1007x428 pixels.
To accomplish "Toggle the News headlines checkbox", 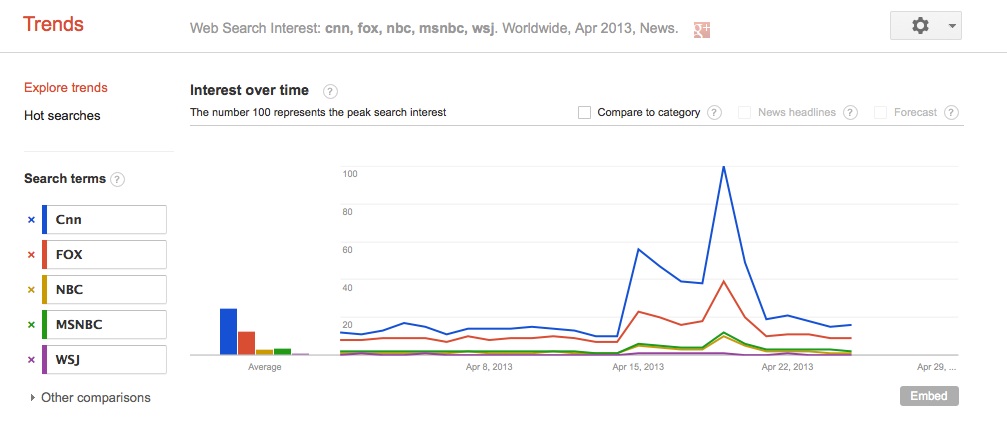I will [745, 113].
